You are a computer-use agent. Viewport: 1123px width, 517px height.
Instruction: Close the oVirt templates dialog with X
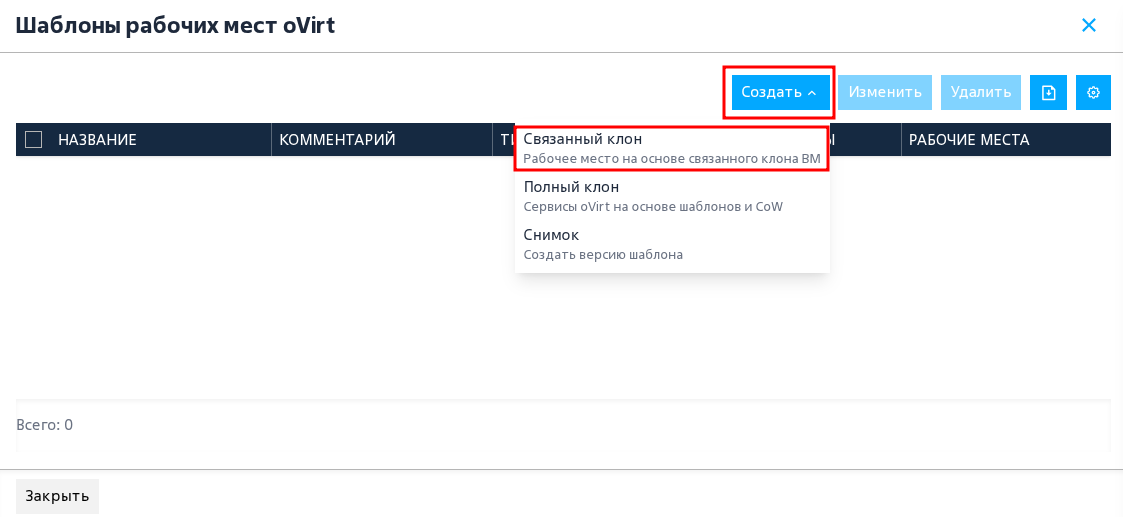[x=1089, y=26]
